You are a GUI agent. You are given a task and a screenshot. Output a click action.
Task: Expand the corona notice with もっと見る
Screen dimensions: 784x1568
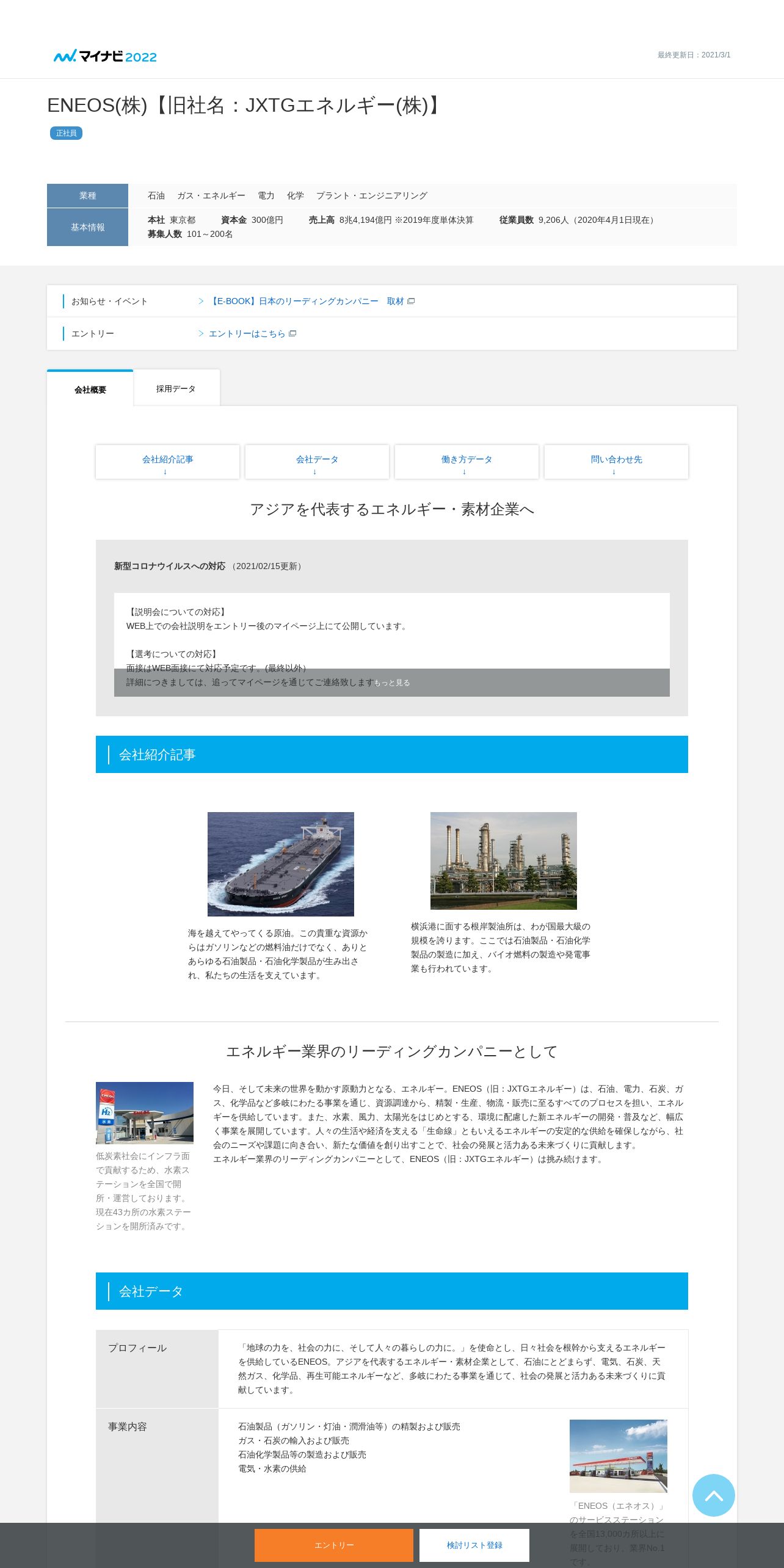(392, 683)
